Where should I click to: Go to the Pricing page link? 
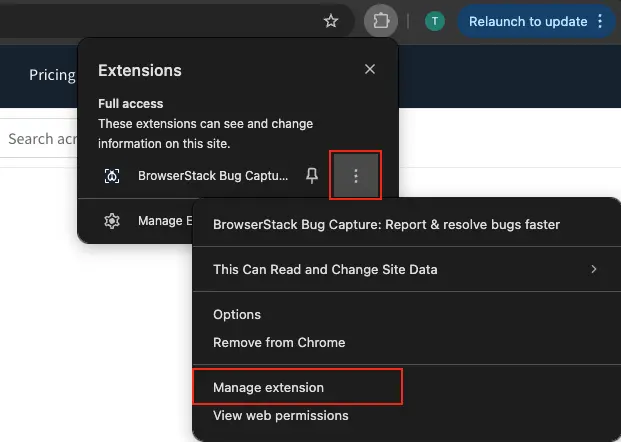[52, 75]
